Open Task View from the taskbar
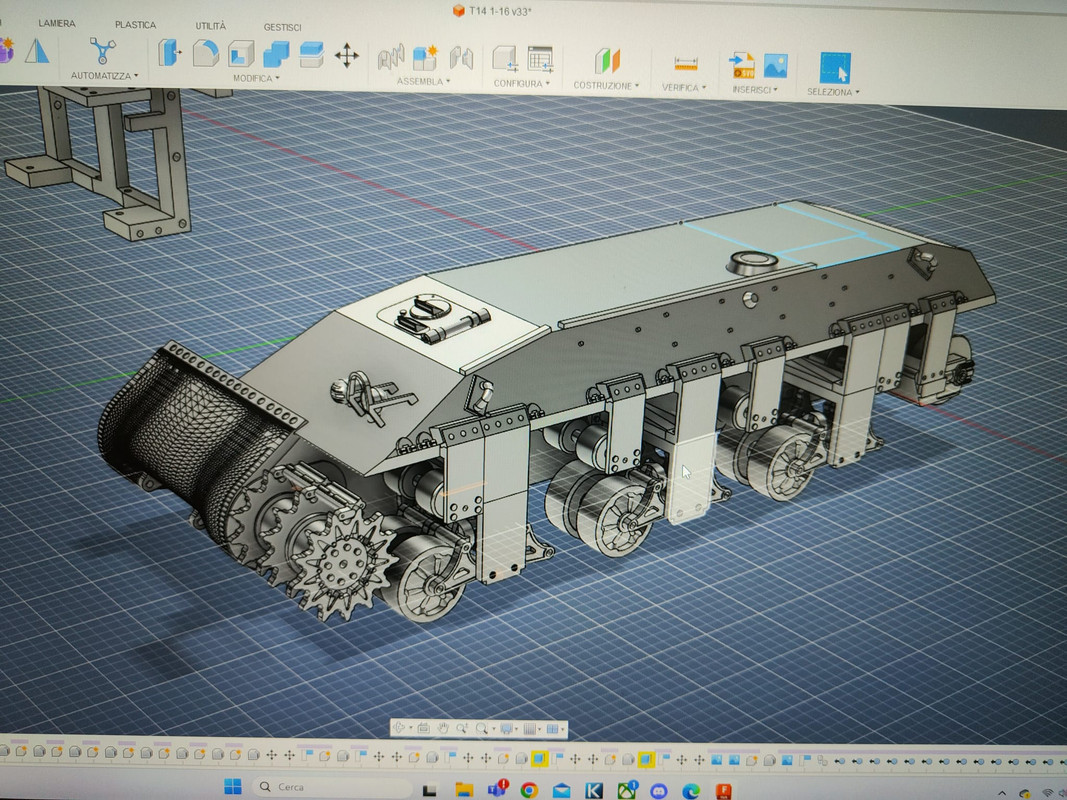 click(x=429, y=790)
